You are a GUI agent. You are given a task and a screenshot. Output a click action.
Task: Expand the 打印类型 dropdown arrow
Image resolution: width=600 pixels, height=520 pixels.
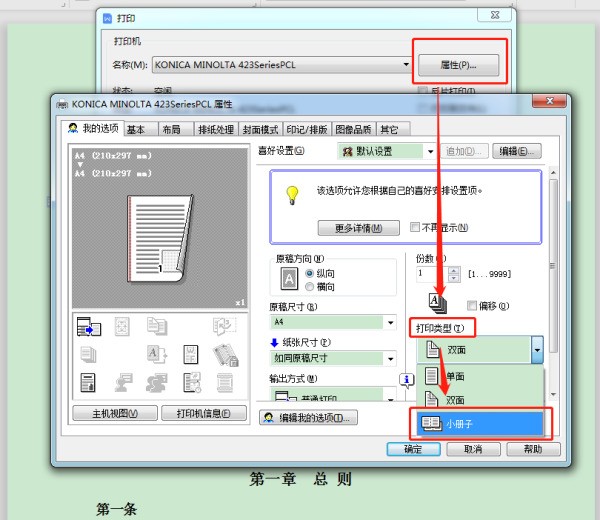(537, 350)
